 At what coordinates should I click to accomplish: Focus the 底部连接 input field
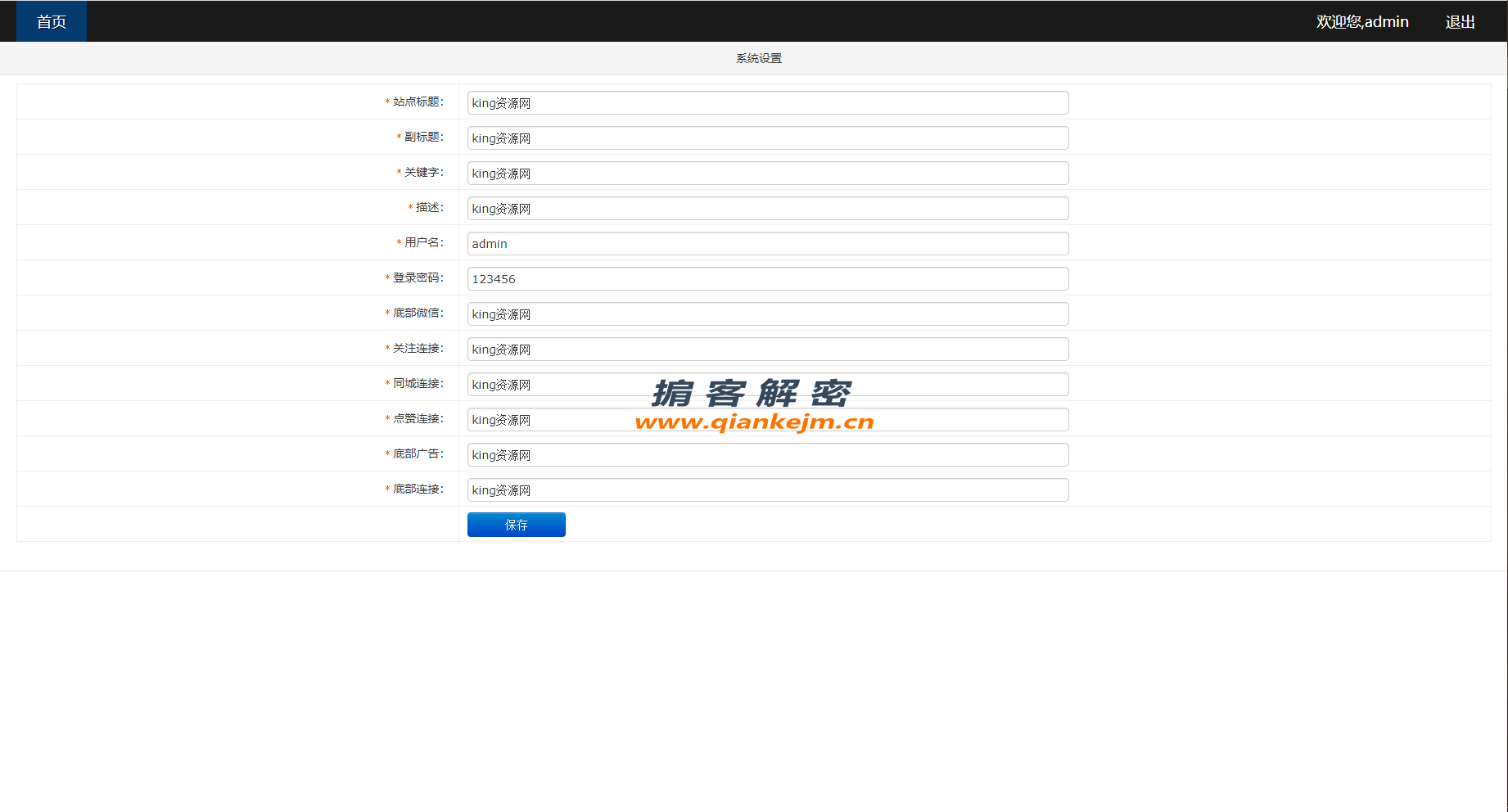(x=768, y=490)
